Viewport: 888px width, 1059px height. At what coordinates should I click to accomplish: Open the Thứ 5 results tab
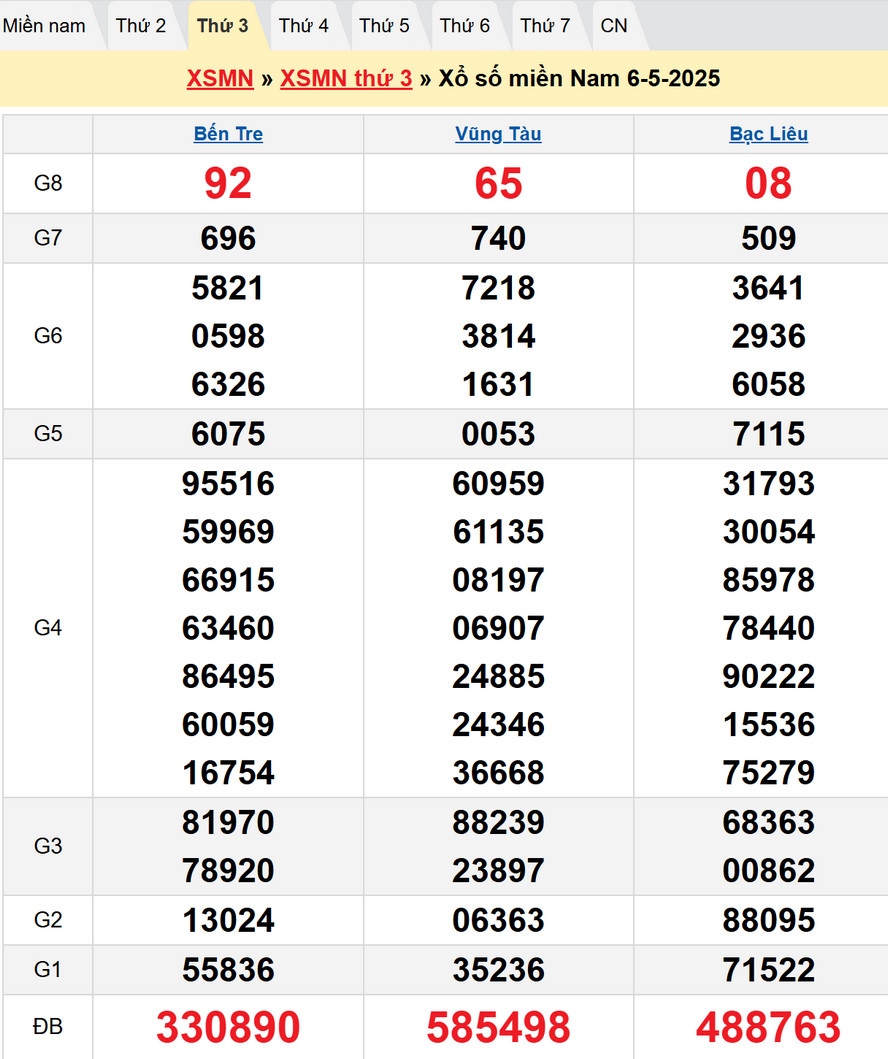(x=385, y=26)
